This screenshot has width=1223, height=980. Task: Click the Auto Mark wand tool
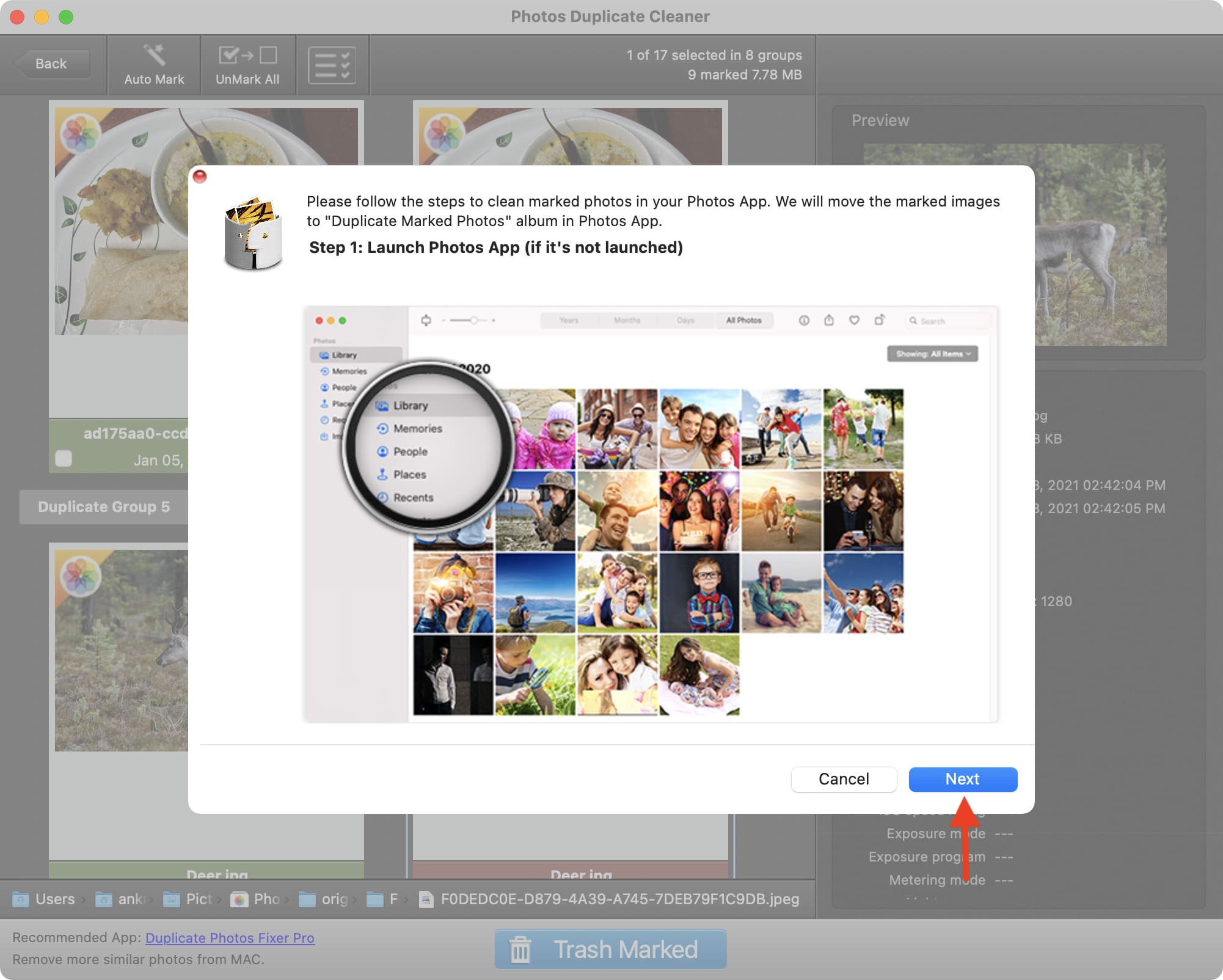click(154, 65)
